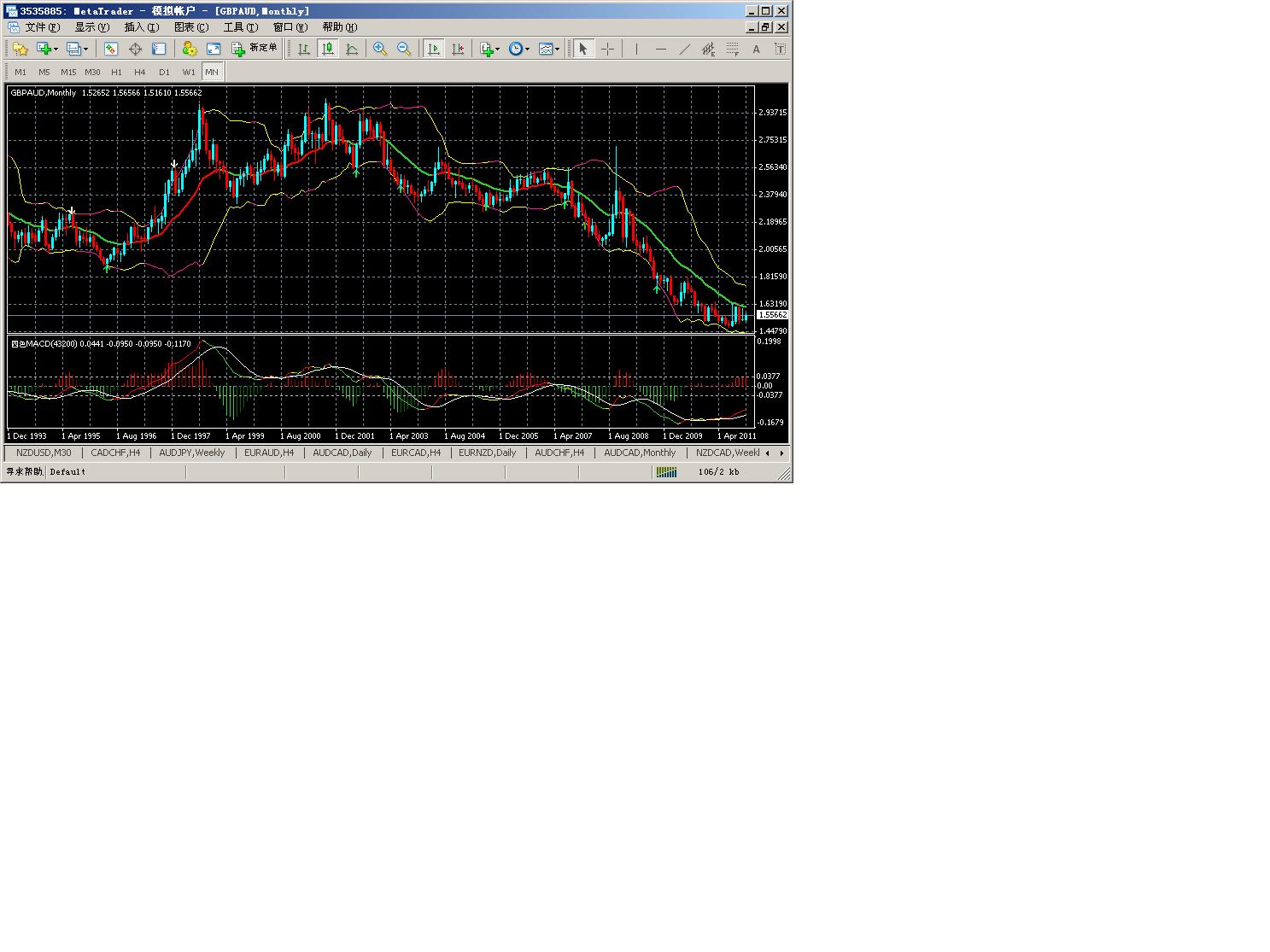Open the 图表 (Charts) menu
Screen dimensions: 1270x952
pyautogui.click(x=191, y=27)
